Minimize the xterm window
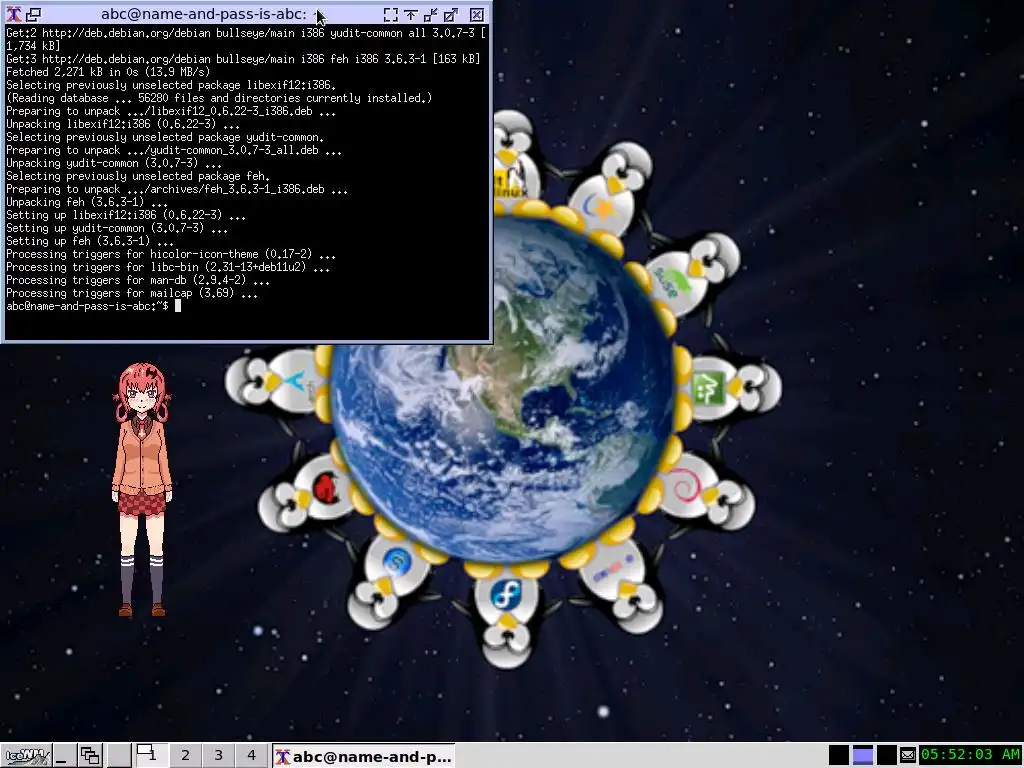Image resolution: width=1024 pixels, height=768 pixels. (431, 14)
